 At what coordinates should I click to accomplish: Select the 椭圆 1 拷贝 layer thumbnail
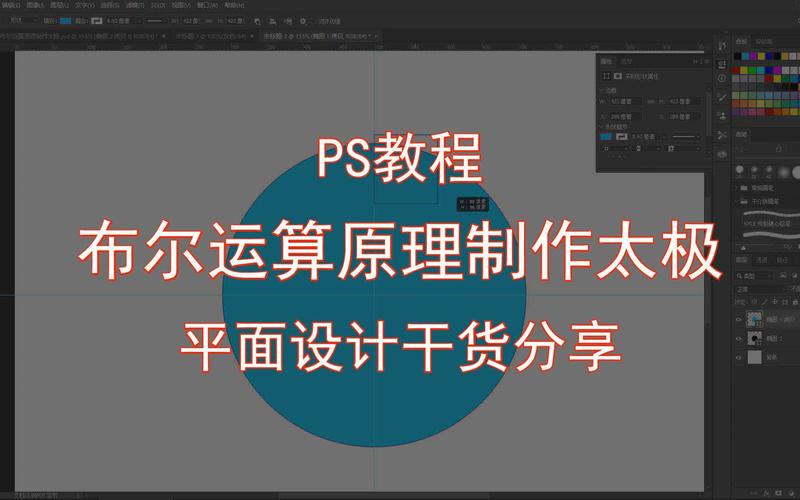coord(754,319)
